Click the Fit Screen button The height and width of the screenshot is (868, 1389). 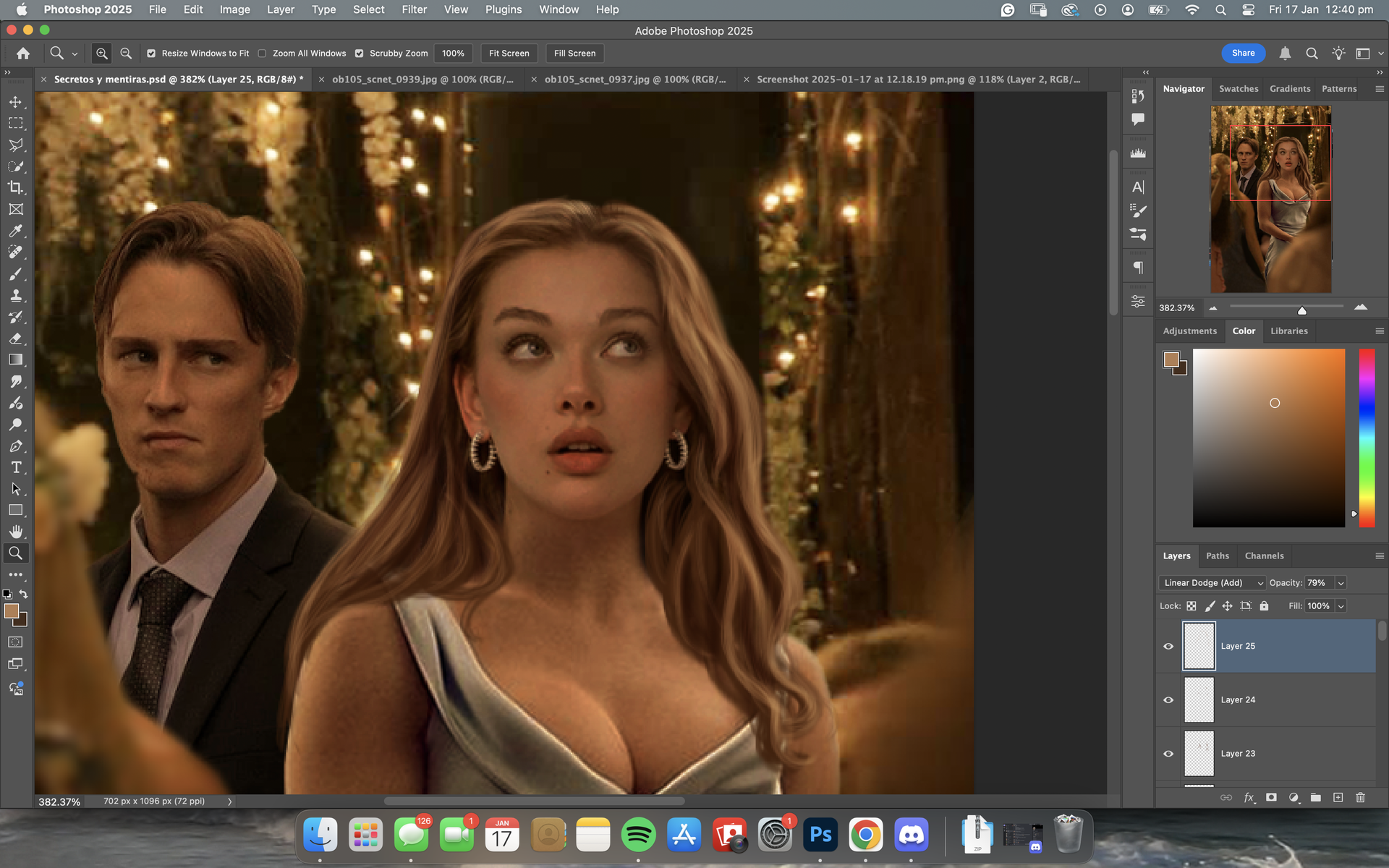[509, 54]
